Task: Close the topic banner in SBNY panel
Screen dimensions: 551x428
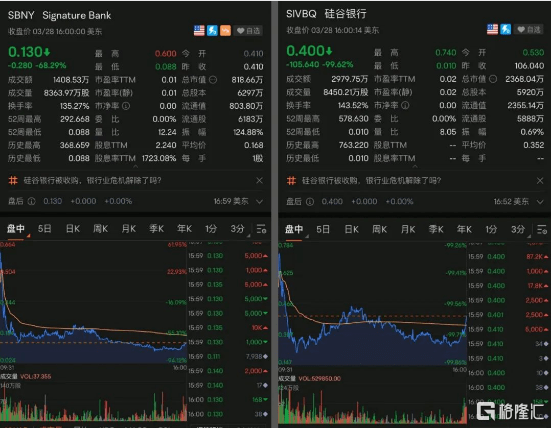Action: (259, 181)
